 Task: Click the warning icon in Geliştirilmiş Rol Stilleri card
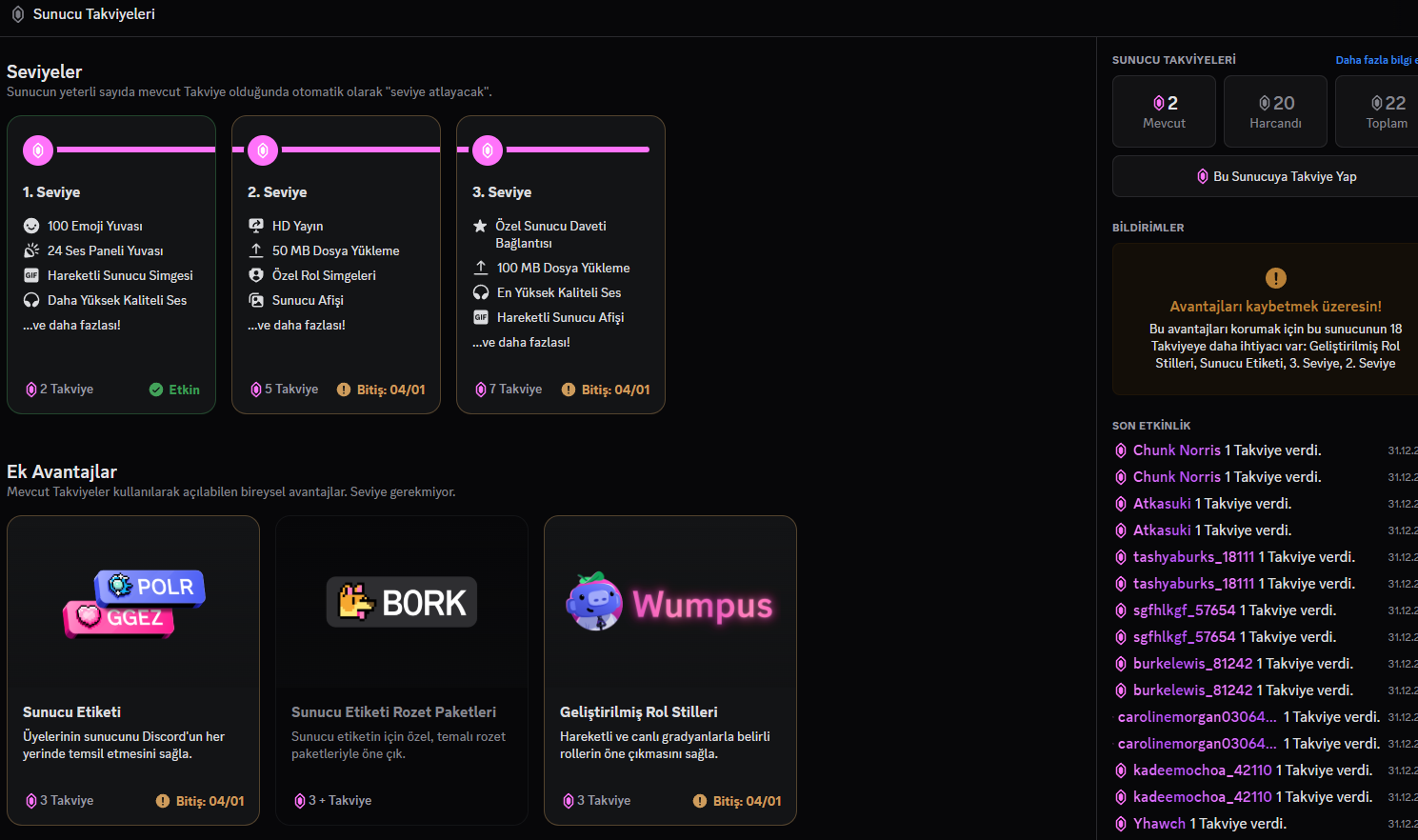click(x=700, y=801)
